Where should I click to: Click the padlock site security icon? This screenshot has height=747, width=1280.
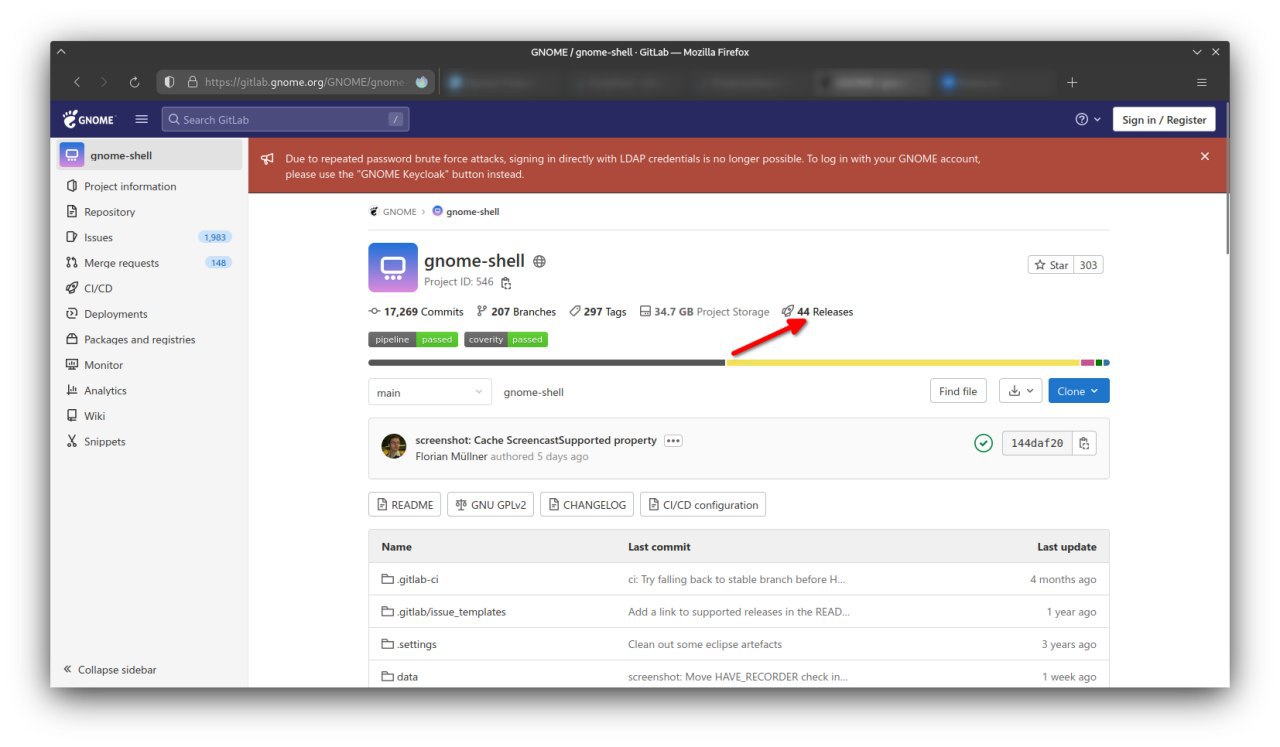[x=193, y=82]
